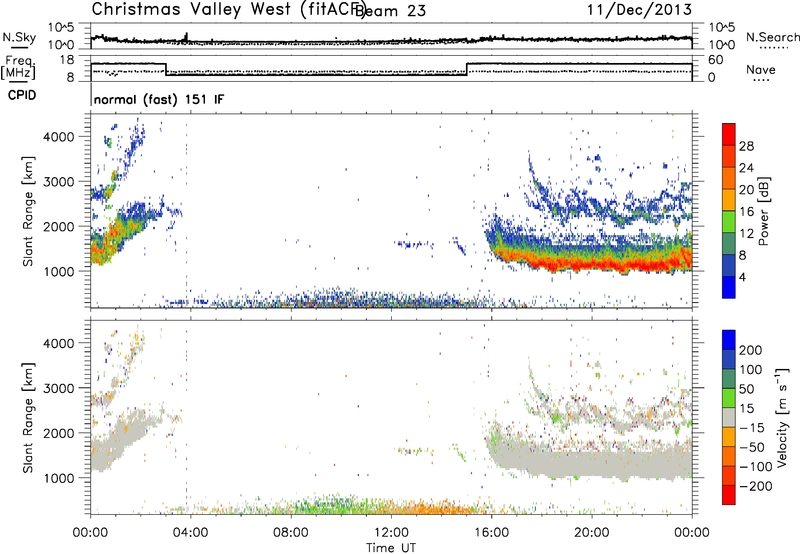This screenshot has height=554, width=800.
Task: Click the "15" tick on the Velocity scale
Action: click(x=746, y=409)
